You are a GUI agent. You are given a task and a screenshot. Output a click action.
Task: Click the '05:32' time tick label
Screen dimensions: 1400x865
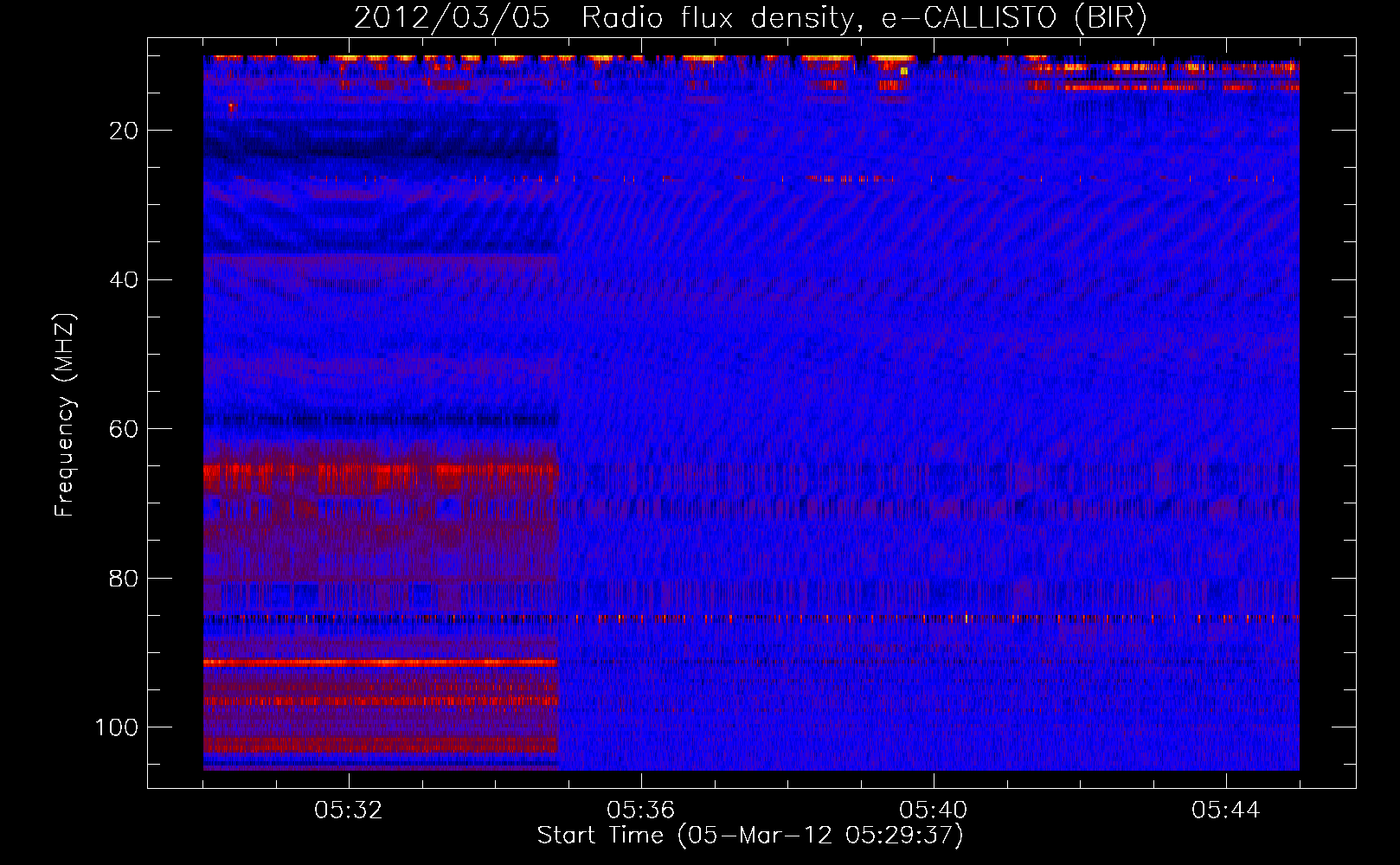[x=348, y=811]
